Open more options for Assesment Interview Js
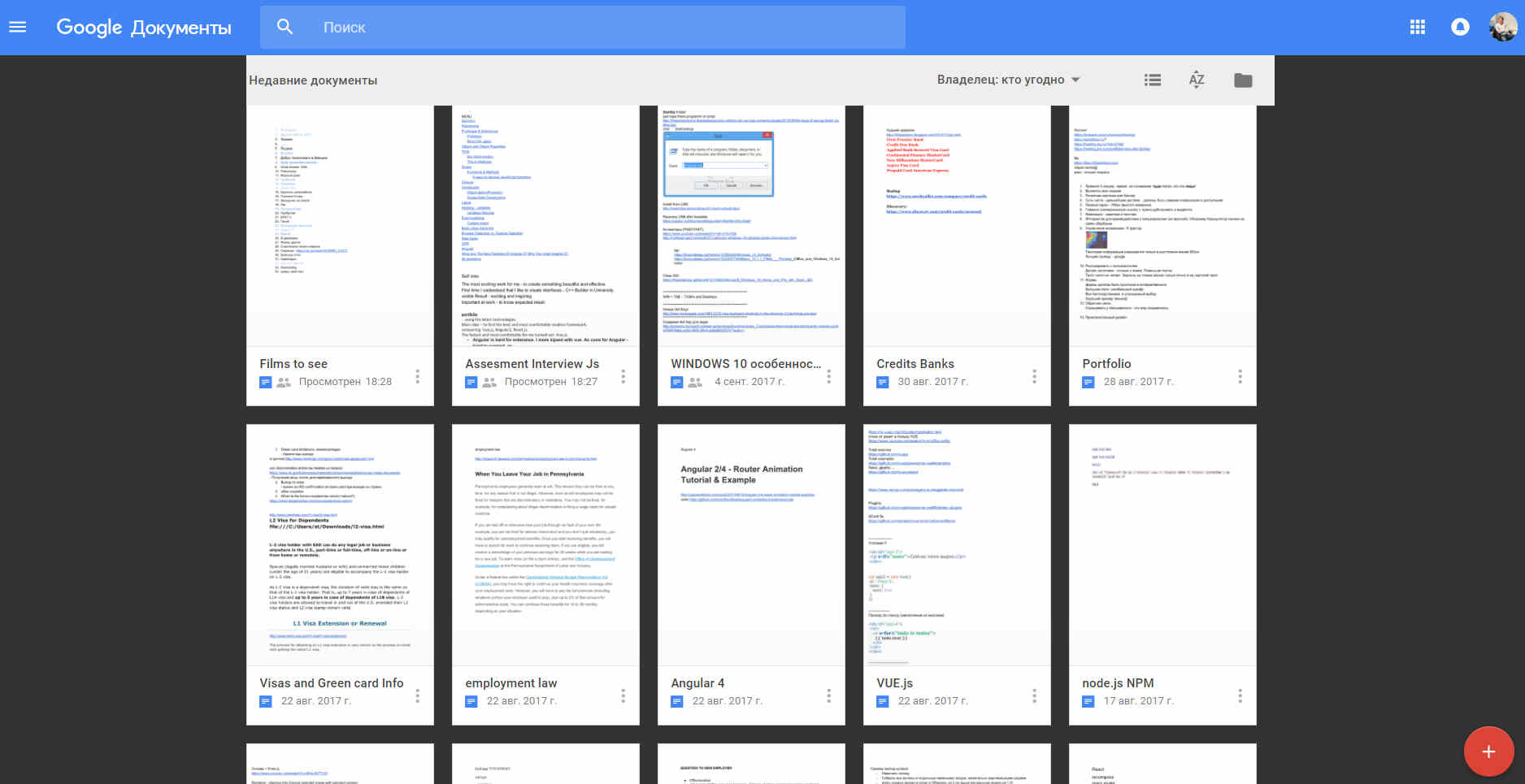Screen dimensions: 1525x784 tap(623, 376)
